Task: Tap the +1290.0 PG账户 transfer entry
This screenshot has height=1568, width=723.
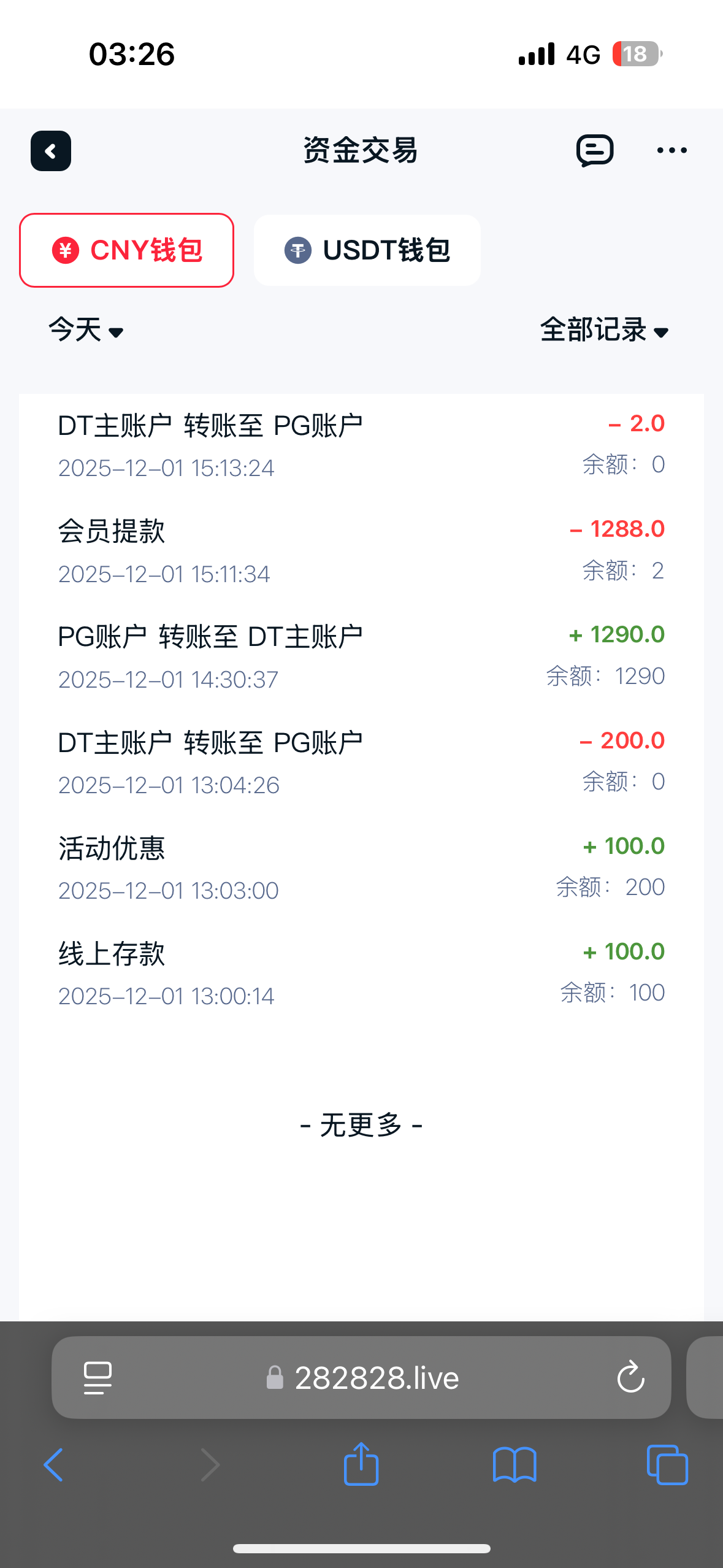Action: (361, 656)
